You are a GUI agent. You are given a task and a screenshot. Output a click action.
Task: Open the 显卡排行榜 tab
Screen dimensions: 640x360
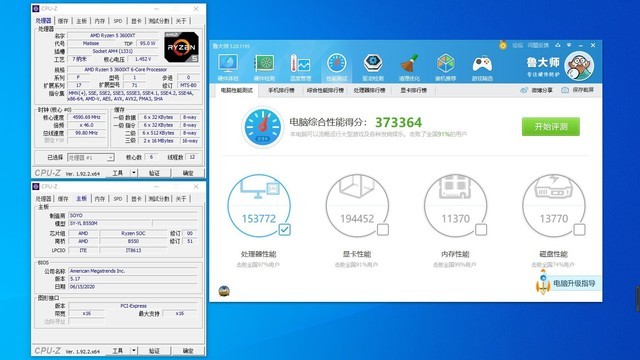point(413,90)
